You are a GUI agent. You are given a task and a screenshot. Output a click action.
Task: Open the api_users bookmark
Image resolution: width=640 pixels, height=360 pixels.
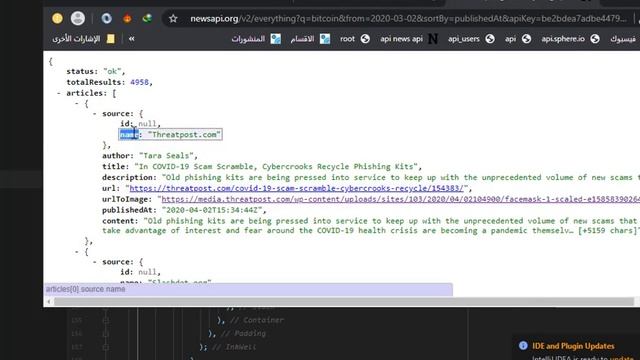coord(464,39)
